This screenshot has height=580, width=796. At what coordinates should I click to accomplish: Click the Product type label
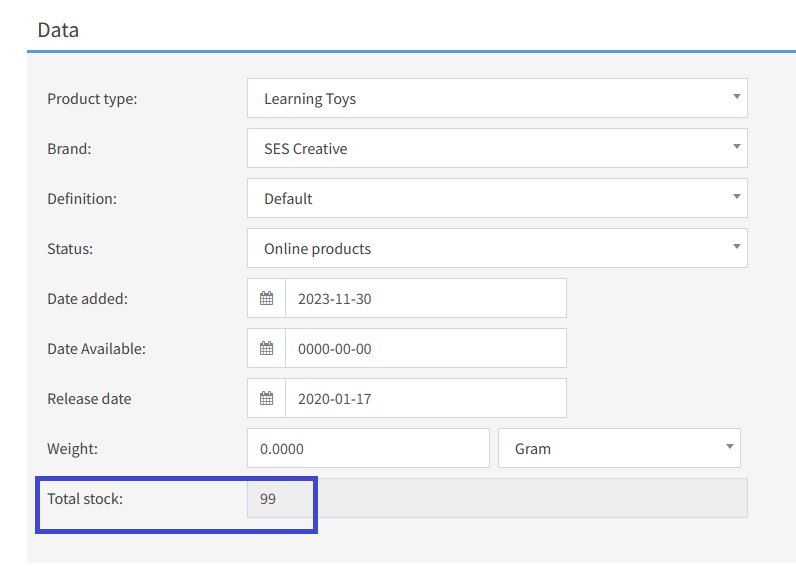pos(92,98)
